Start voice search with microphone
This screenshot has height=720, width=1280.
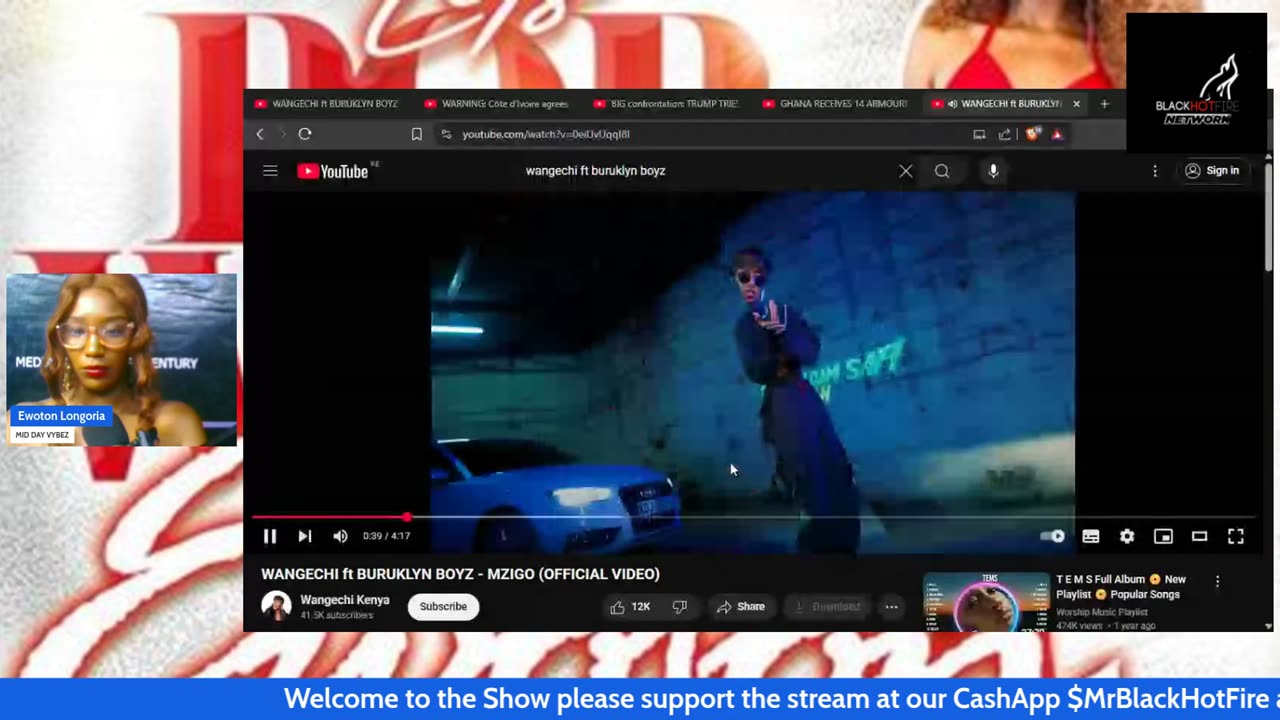(993, 171)
